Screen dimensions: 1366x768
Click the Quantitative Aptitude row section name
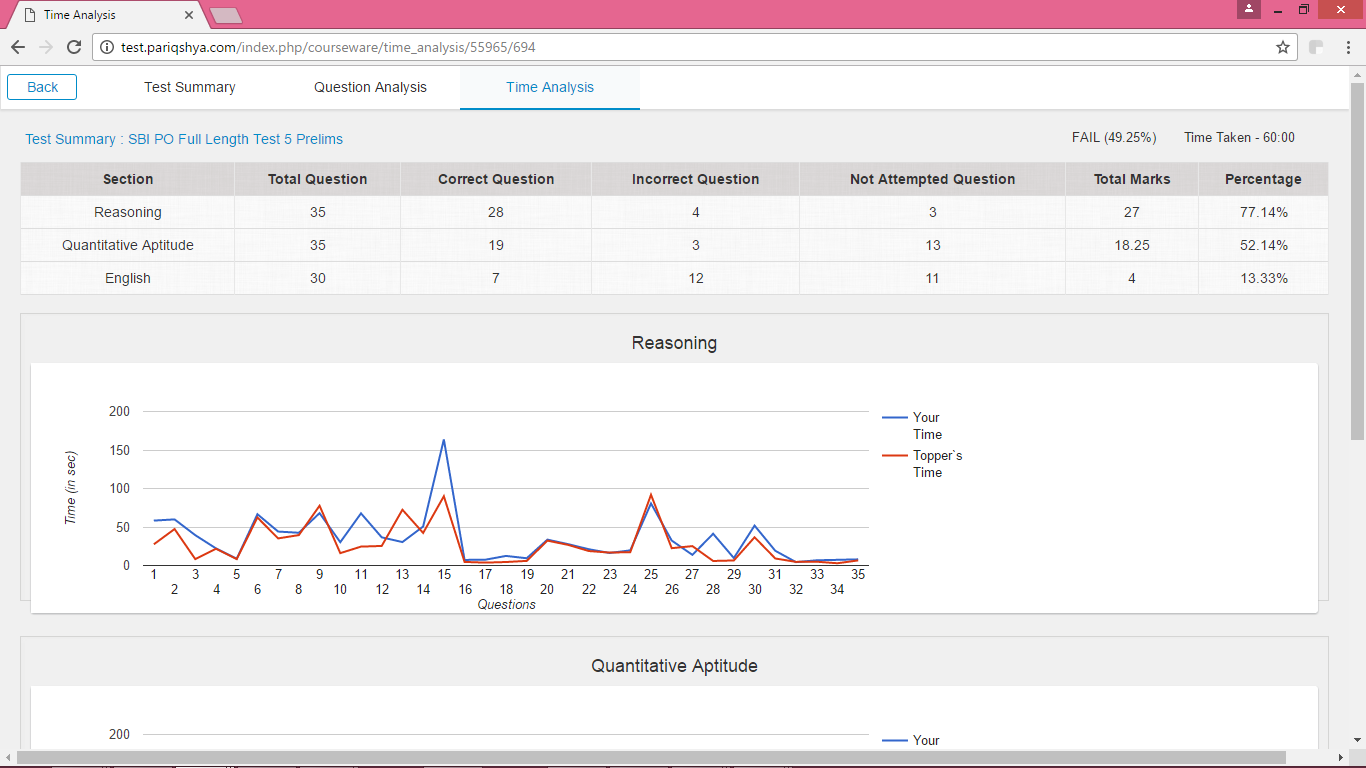tap(128, 245)
